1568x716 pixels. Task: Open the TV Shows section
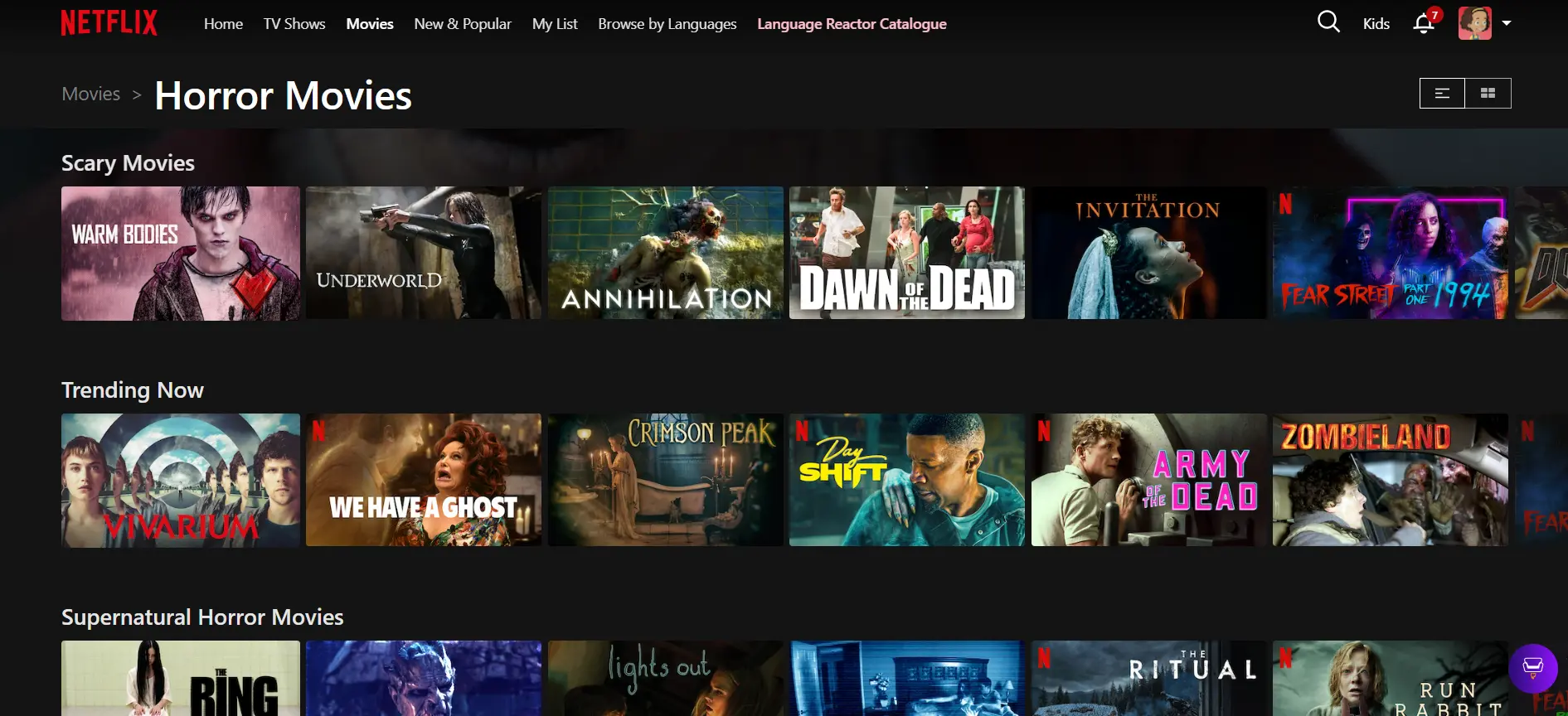click(294, 24)
